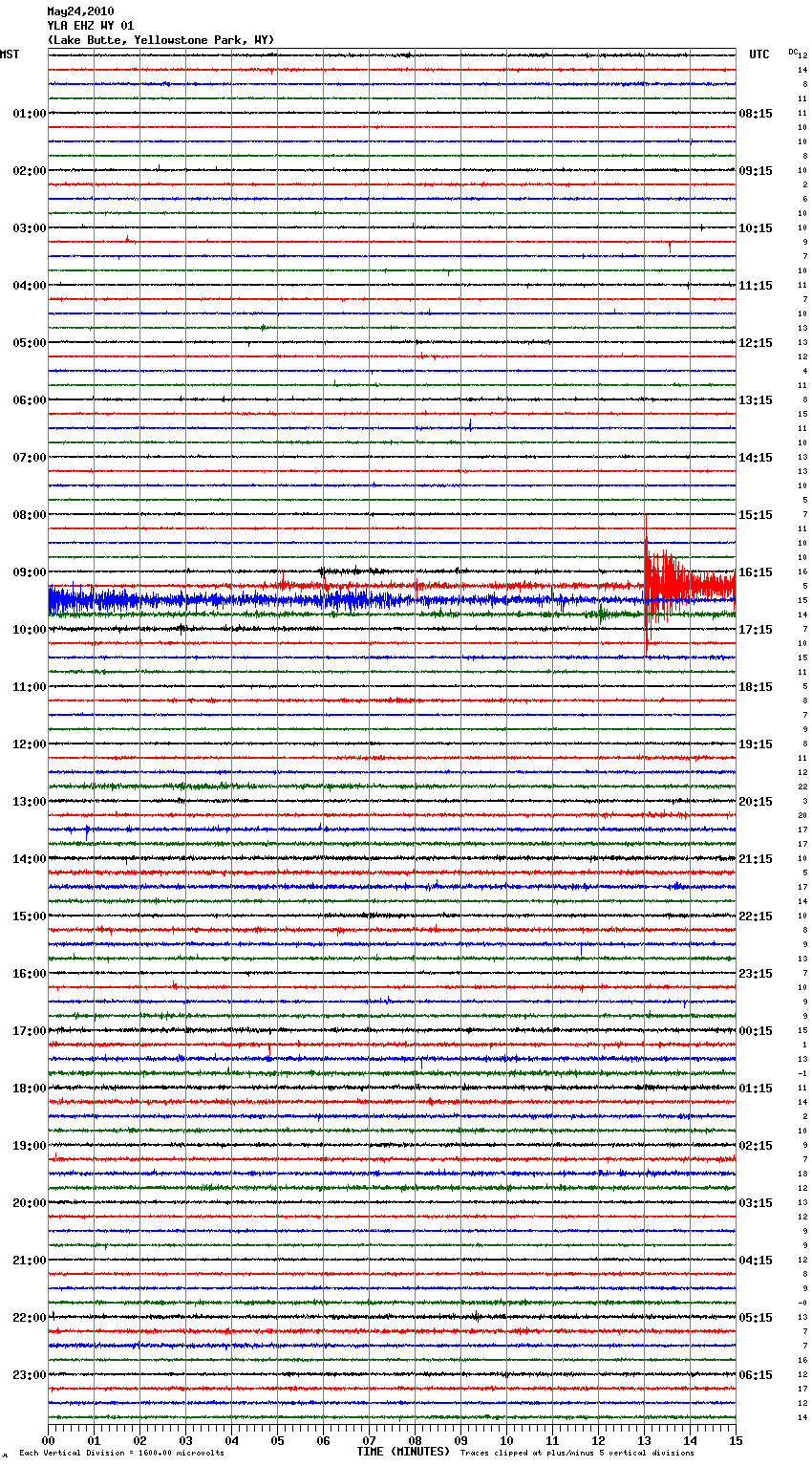Select the 21:00 MST hour label
The width and height of the screenshot is (812, 1466).
(30, 1261)
